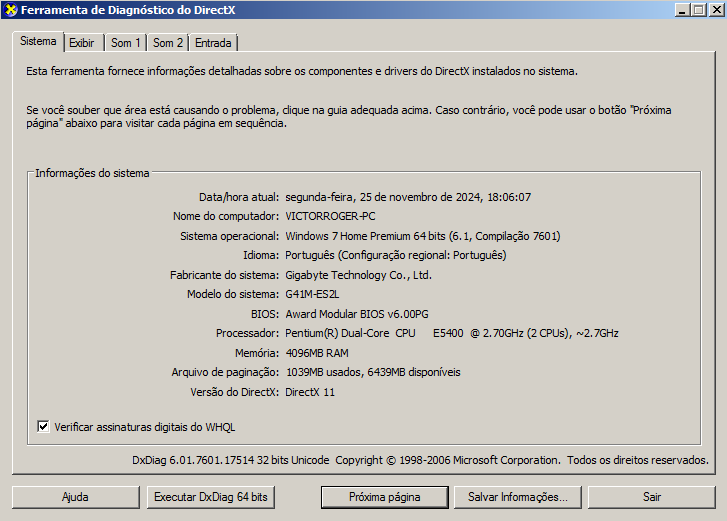Viewport: 727px width, 521px height.
Task: Switch to the Sistema tab
Action: tap(38, 41)
